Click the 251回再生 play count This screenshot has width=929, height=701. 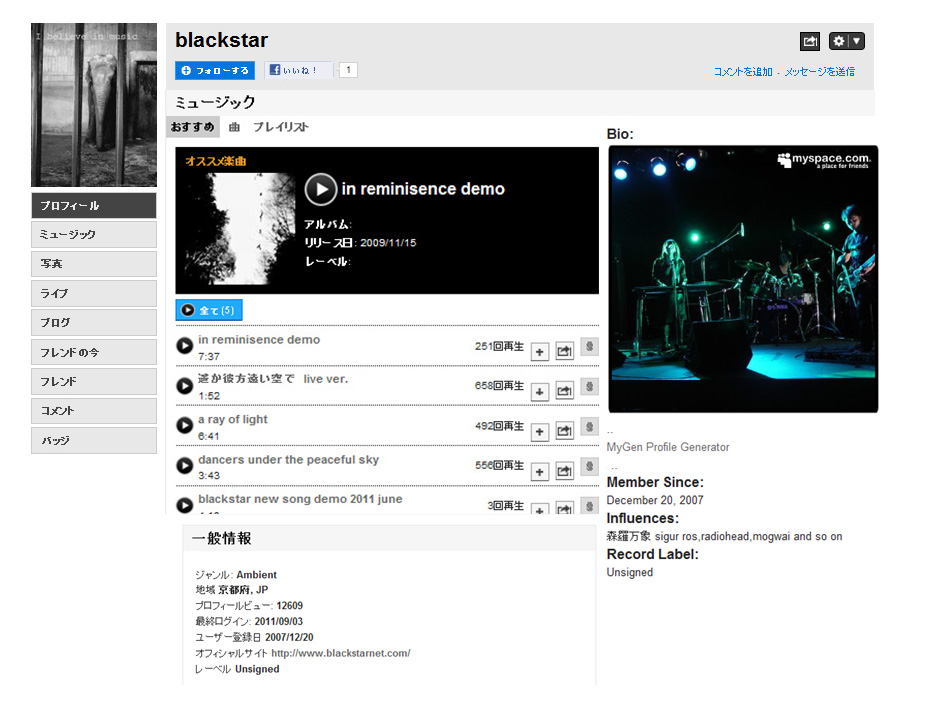click(x=499, y=347)
